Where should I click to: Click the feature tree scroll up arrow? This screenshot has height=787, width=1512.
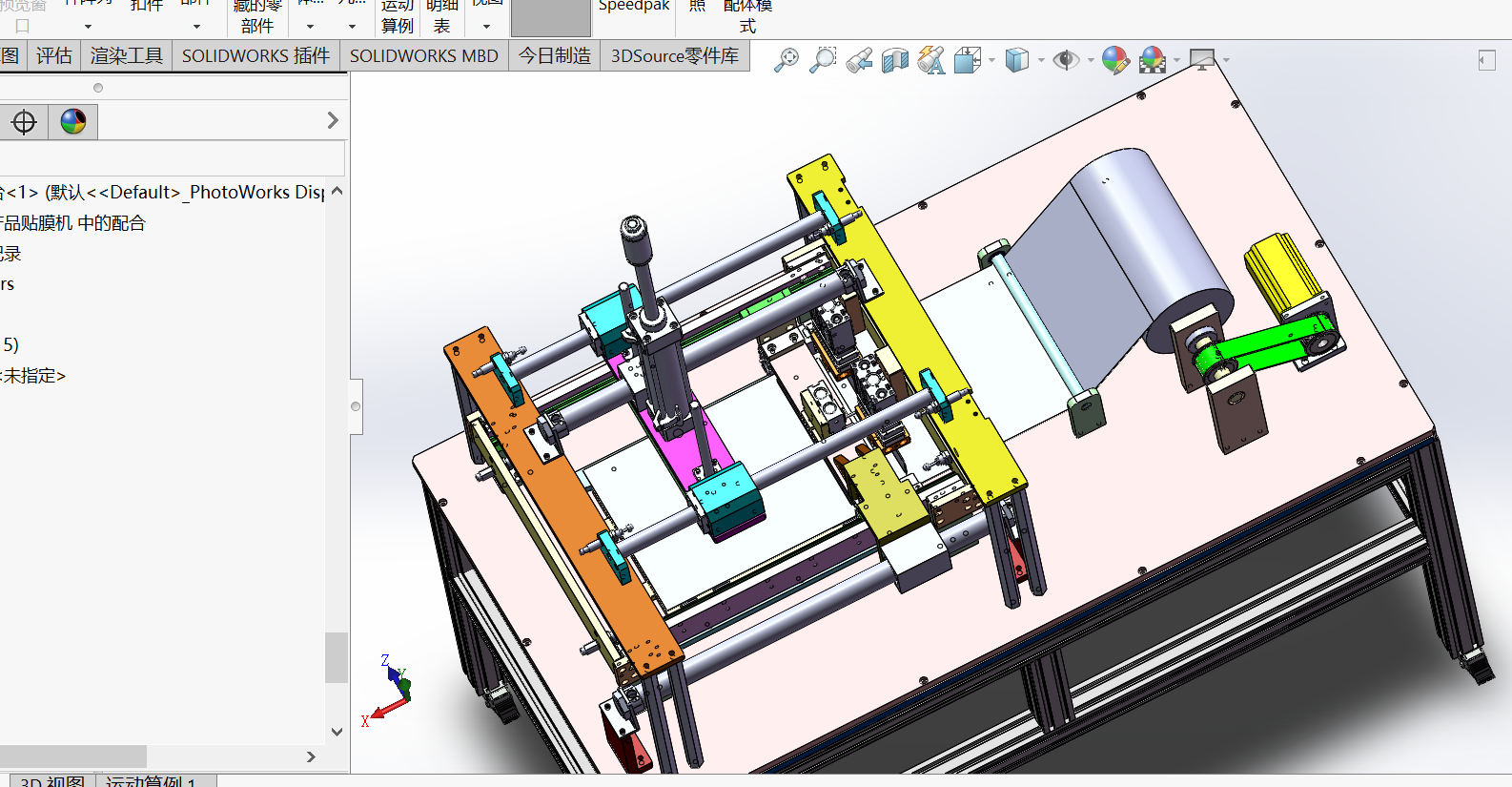pyautogui.click(x=337, y=191)
